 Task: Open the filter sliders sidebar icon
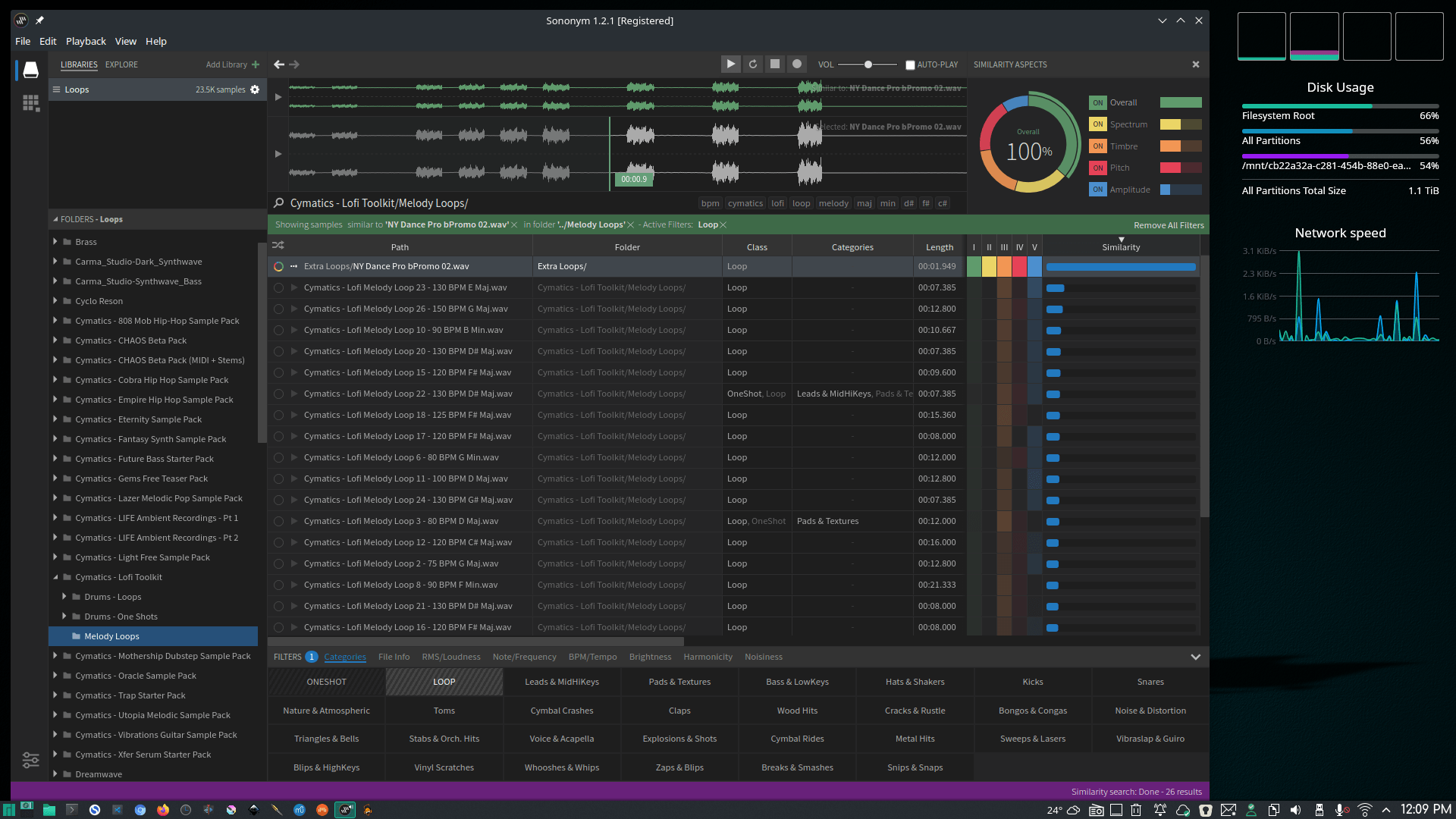[31, 760]
